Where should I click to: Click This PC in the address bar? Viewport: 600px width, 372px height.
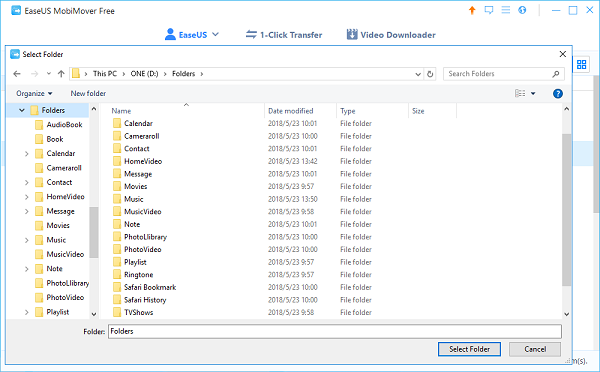point(105,74)
